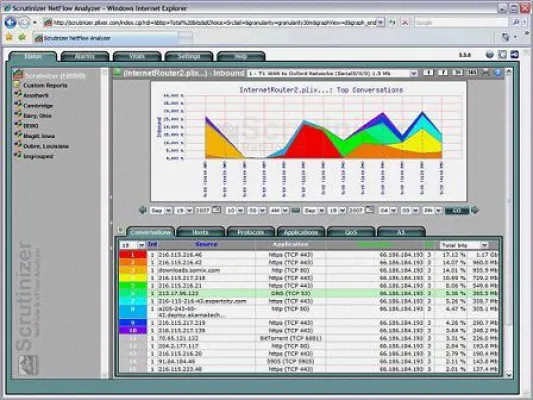This screenshot has width=533, height=400.
Task: Click the right arrow to shift time range forward
Action: (x=475, y=210)
